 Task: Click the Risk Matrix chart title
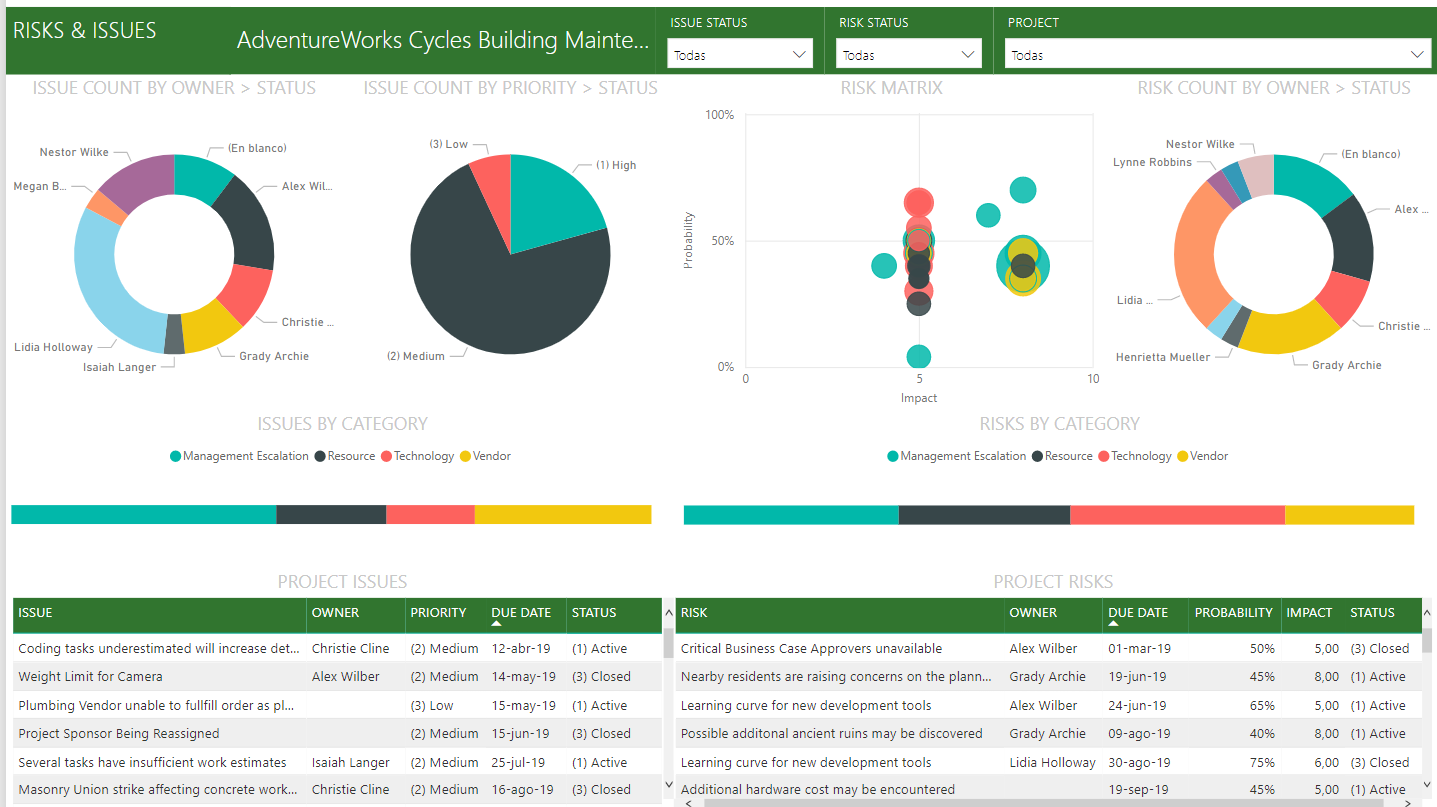tap(891, 88)
